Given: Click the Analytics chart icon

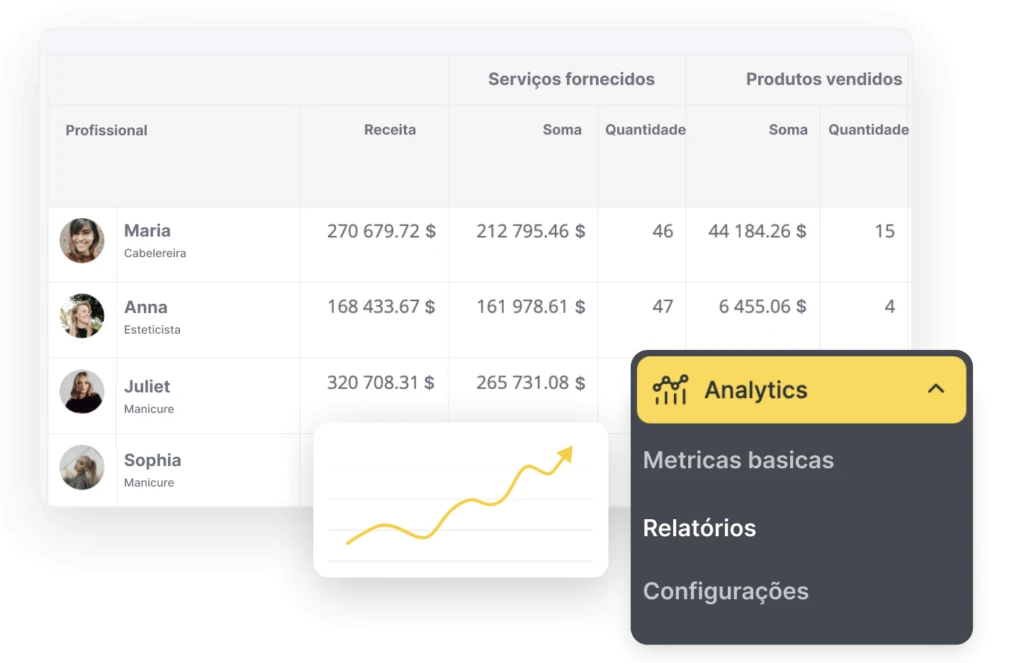Looking at the screenshot, I should [x=670, y=389].
